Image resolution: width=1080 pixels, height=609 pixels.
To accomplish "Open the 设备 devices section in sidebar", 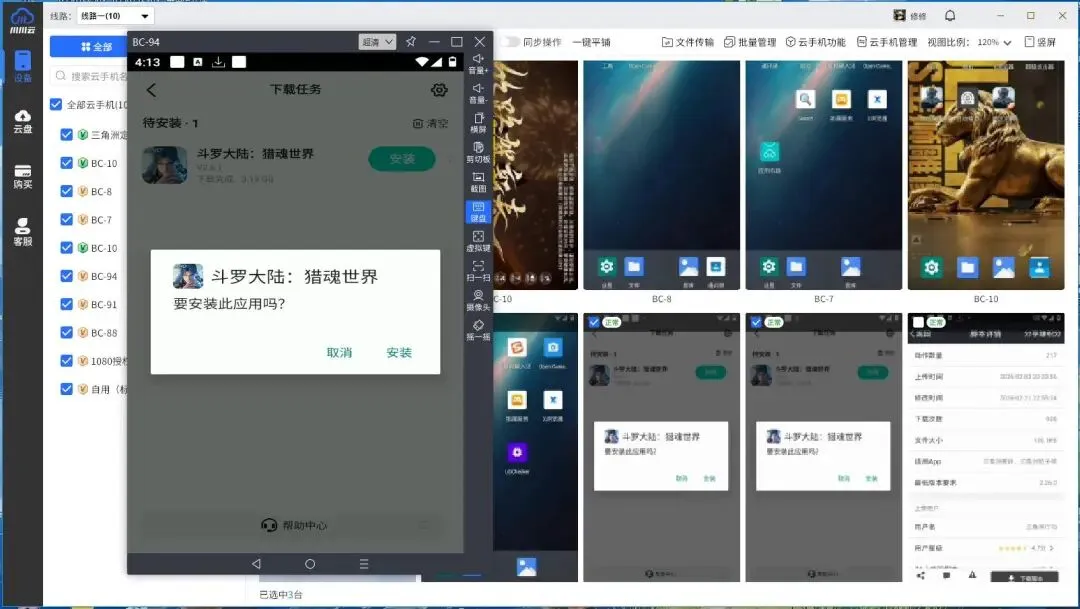I will click(23, 67).
